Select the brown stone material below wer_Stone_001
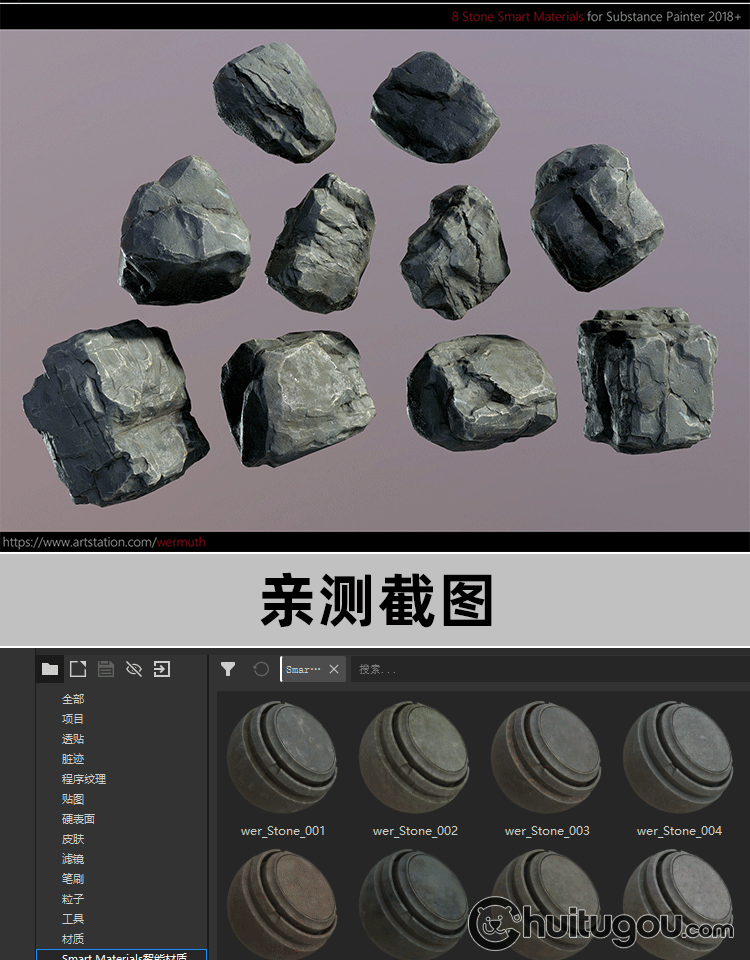The height and width of the screenshot is (960, 750). pyautogui.click(x=282, y=905)
